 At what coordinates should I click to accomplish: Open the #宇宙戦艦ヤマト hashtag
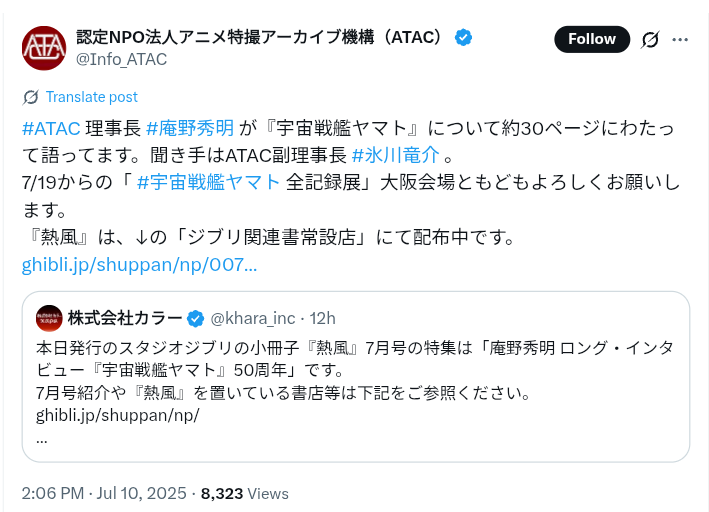point(208,182)
